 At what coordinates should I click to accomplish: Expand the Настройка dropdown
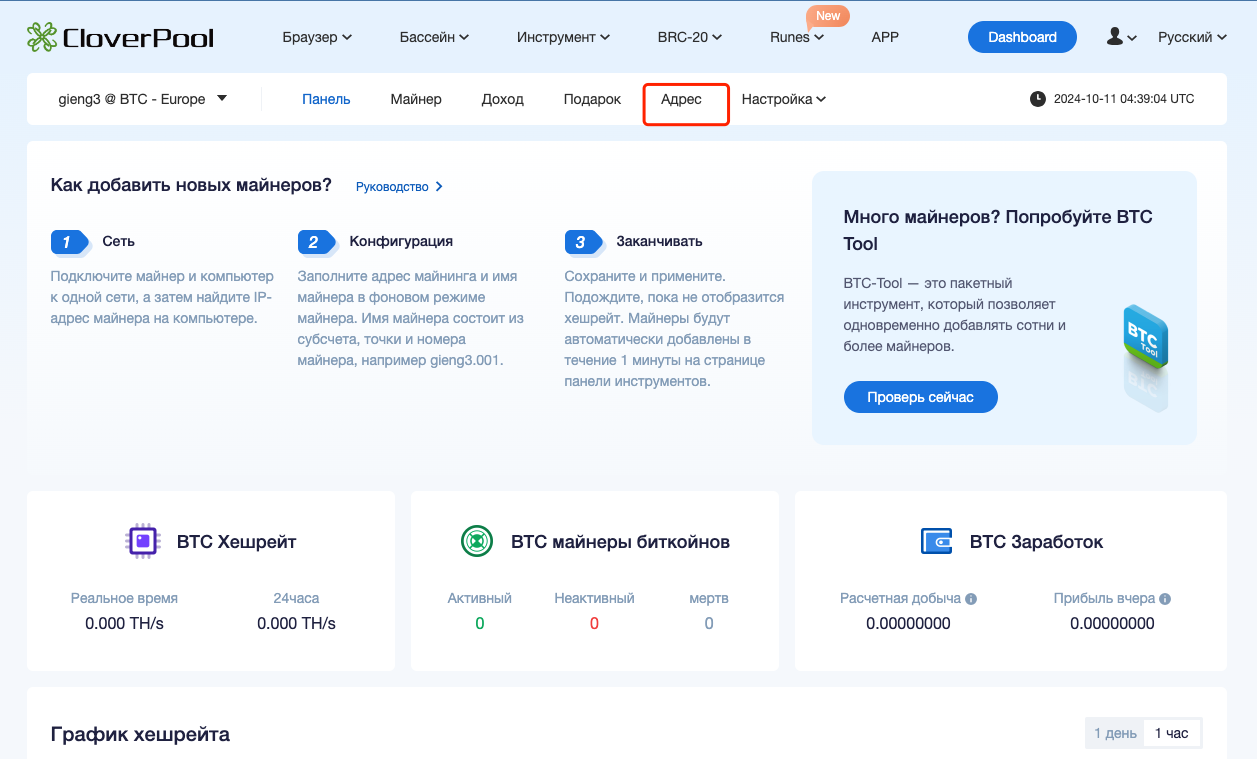tap(783, 99)
